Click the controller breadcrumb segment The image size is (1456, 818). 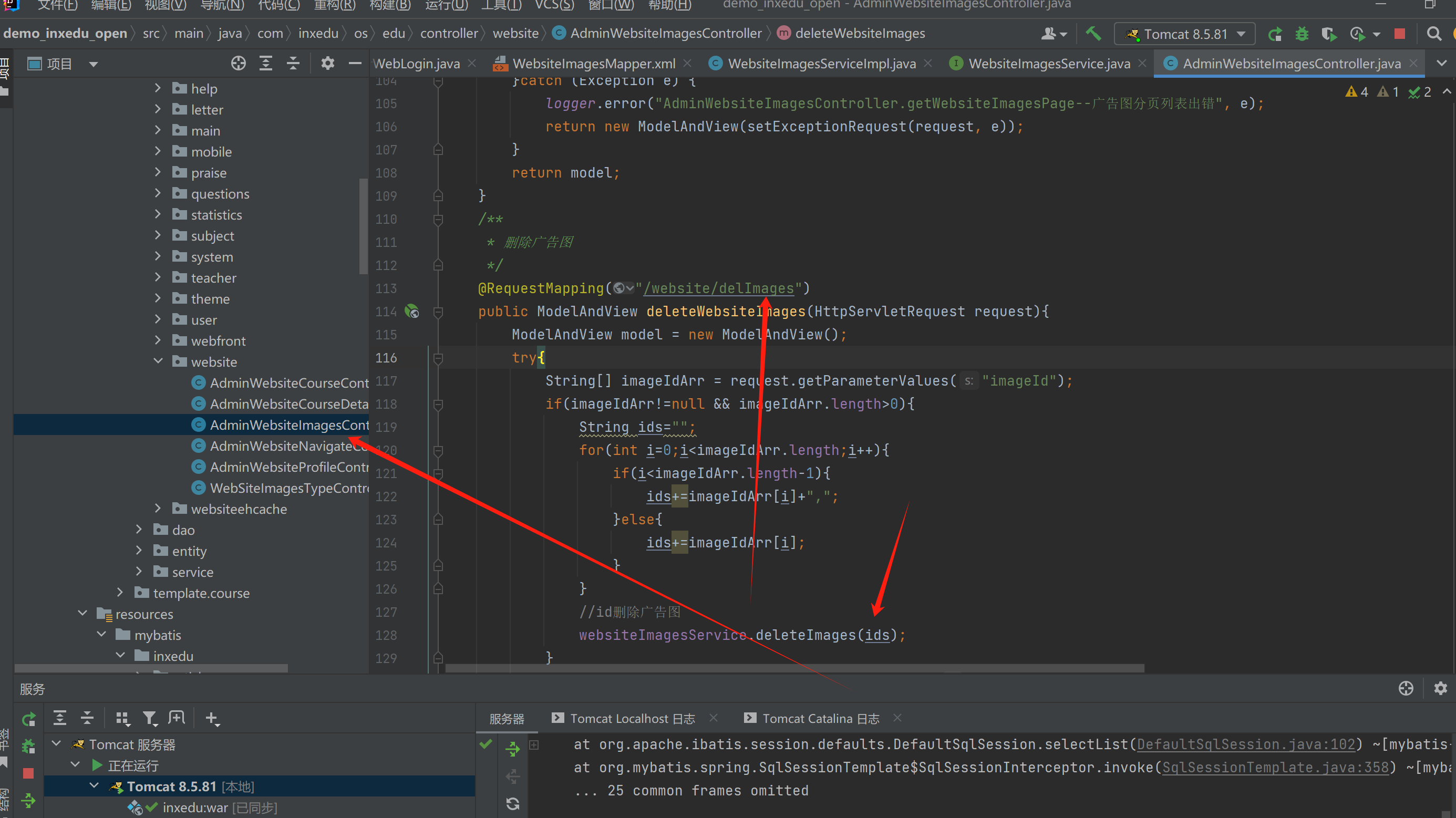pyautogui.click(x=449, y=33)
